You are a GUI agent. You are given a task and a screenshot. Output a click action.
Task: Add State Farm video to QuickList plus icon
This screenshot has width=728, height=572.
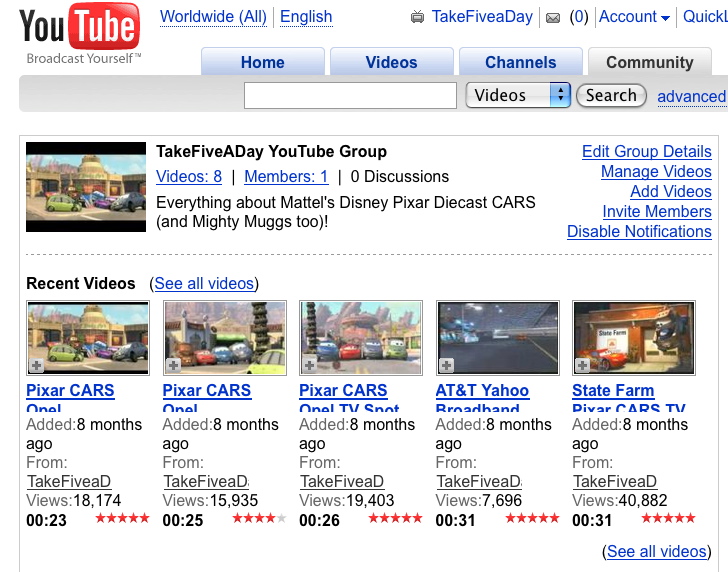583,365
